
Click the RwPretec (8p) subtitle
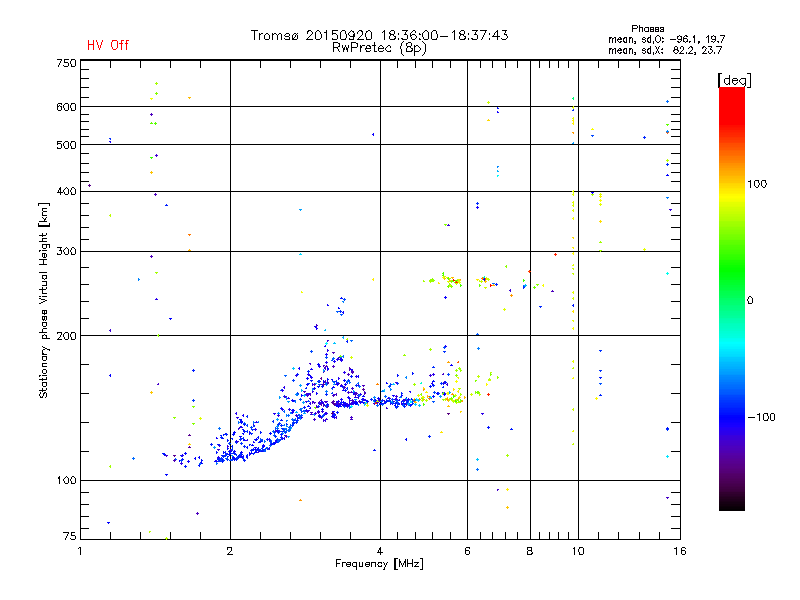tap(379, 48)
